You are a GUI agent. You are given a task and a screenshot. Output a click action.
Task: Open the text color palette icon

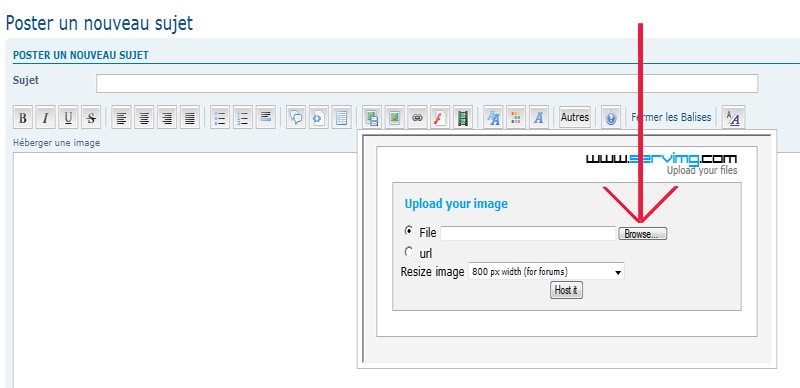pos(516,118)
